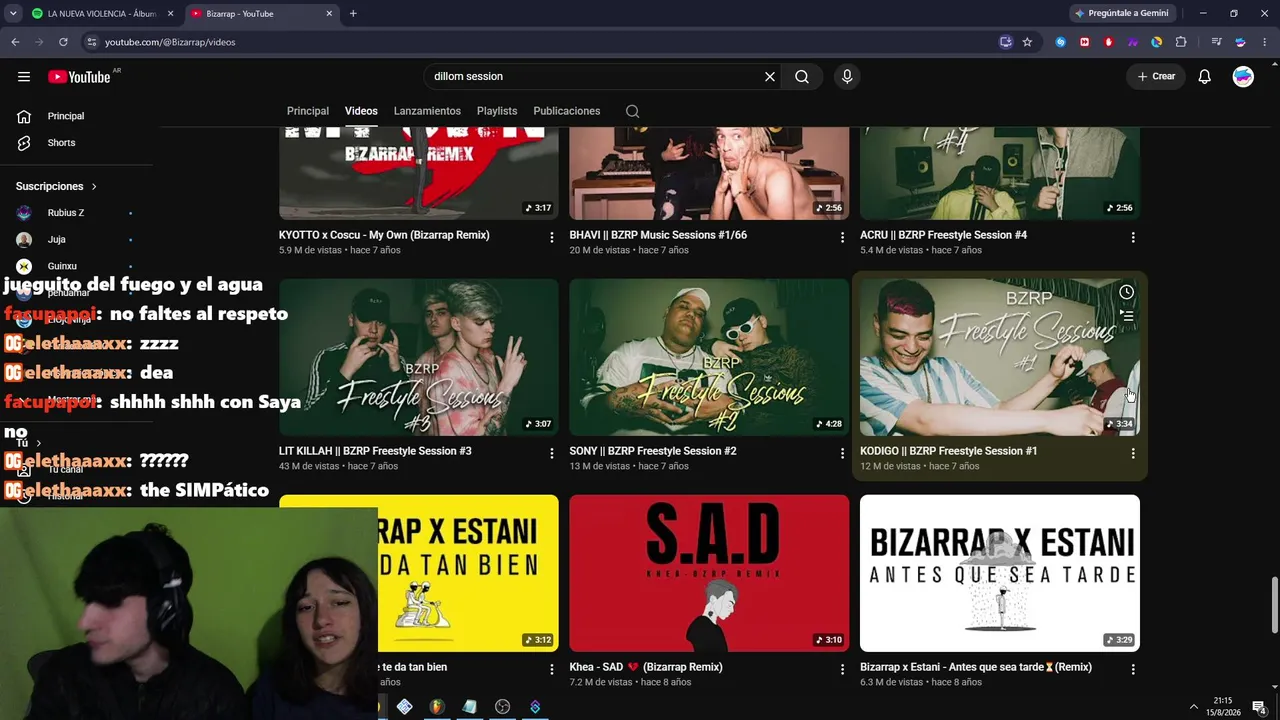The width and height of the screenshot is (1280, 720).
Task: Open the taskbar notification center
Action: click(1259, 707)
